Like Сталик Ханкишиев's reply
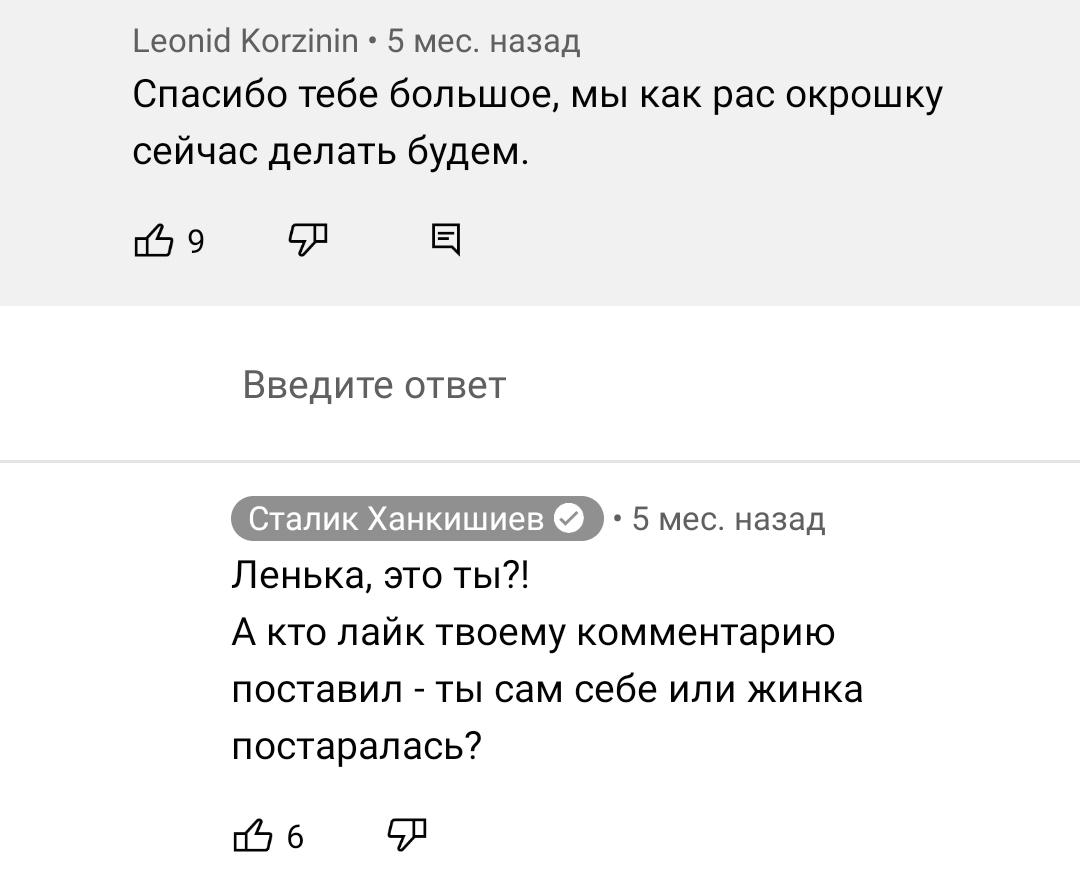 point(253,835)
